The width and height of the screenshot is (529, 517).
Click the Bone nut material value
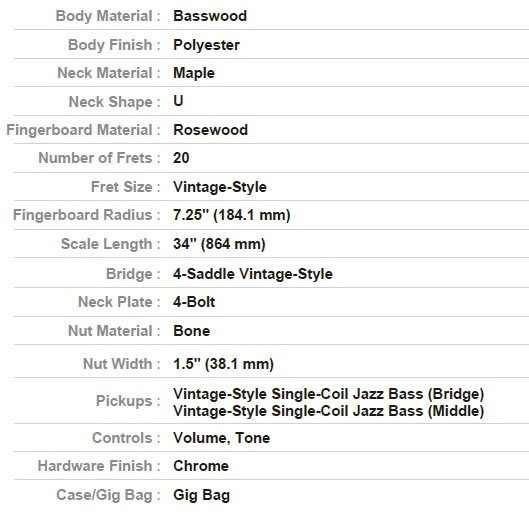191,331
